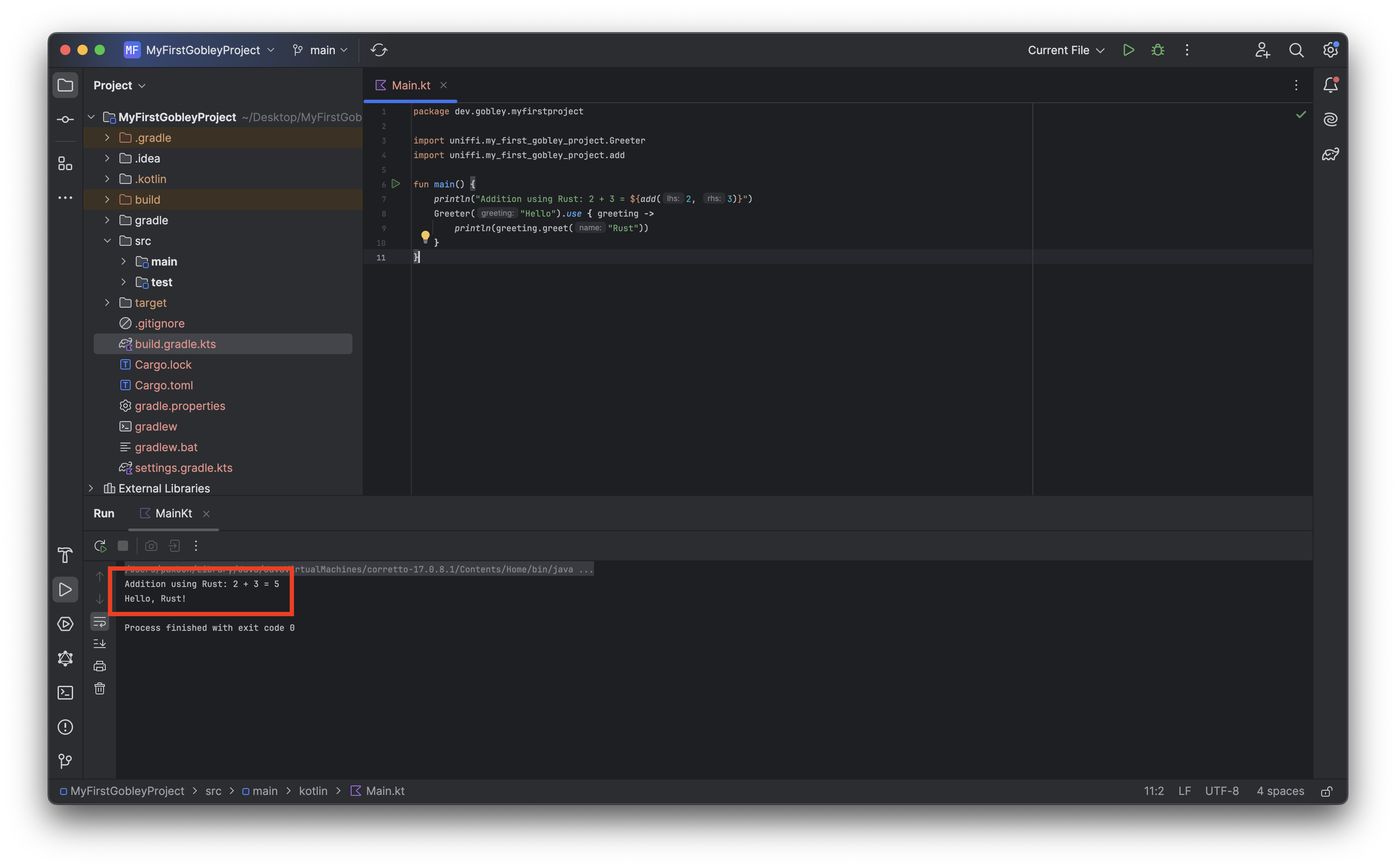
Task: Toggle scroll to end of console
Action: (100, 644)
